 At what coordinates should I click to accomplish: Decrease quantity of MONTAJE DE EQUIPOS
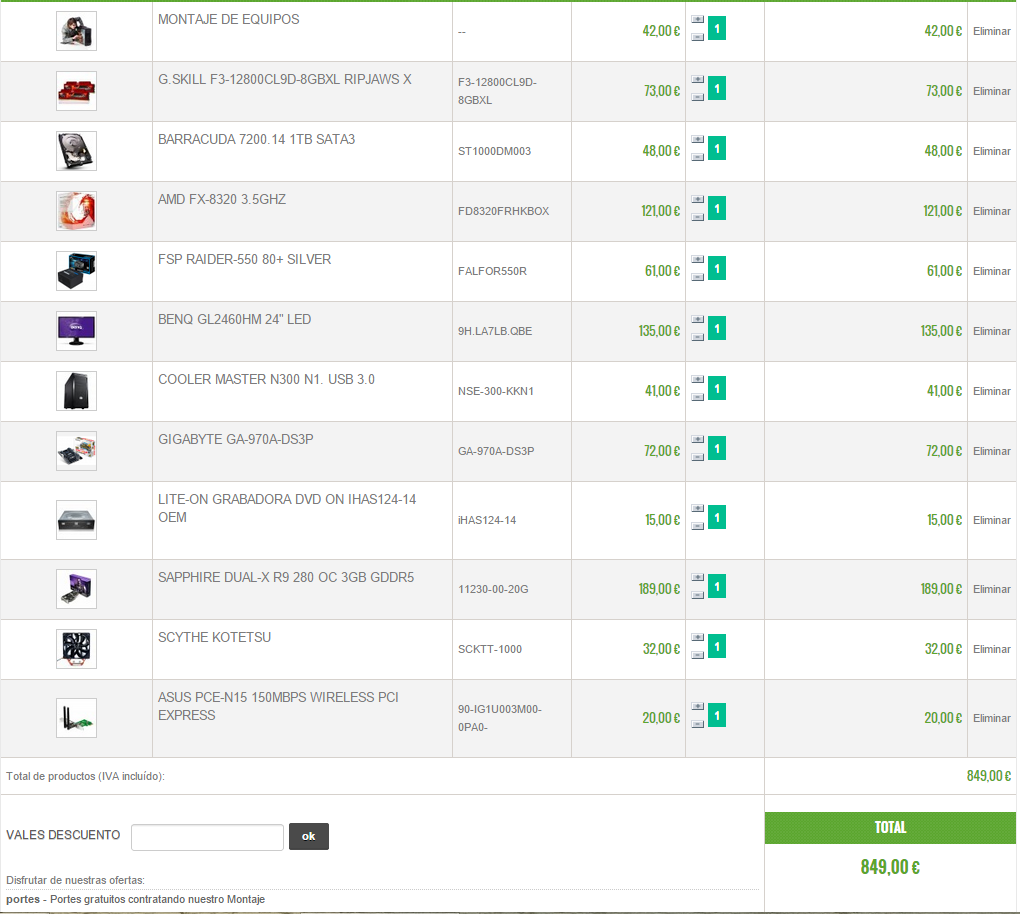[x=697, y=37]
